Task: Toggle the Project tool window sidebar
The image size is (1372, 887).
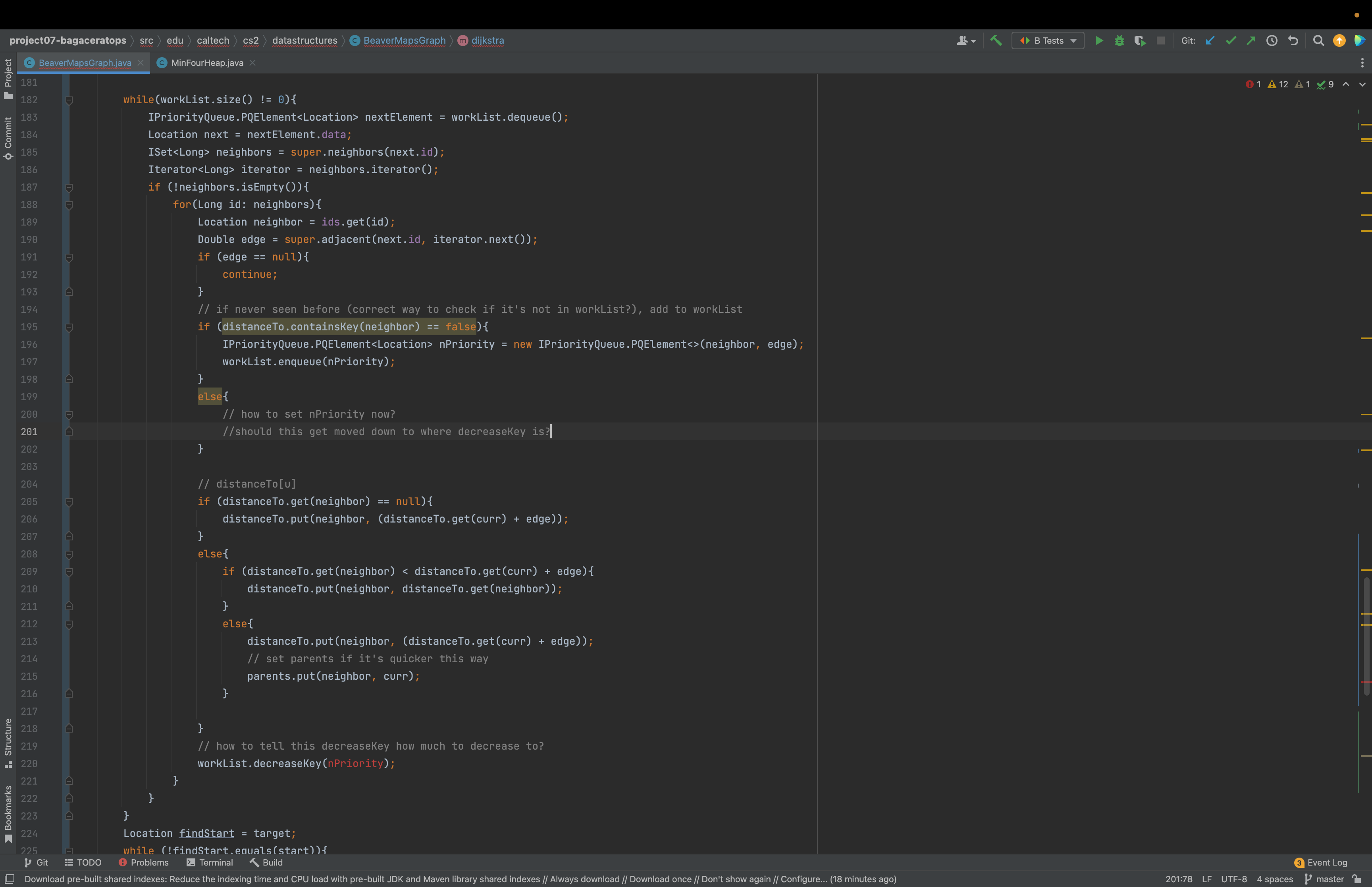Action: (8, 79)
